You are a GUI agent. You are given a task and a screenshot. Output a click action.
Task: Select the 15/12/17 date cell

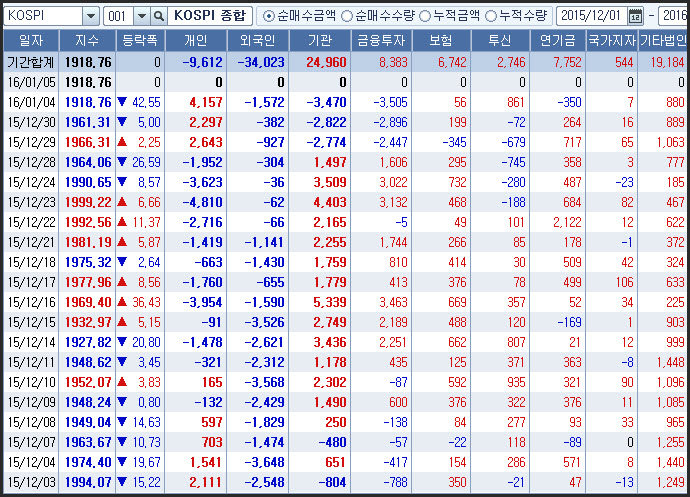click(31, 282)
